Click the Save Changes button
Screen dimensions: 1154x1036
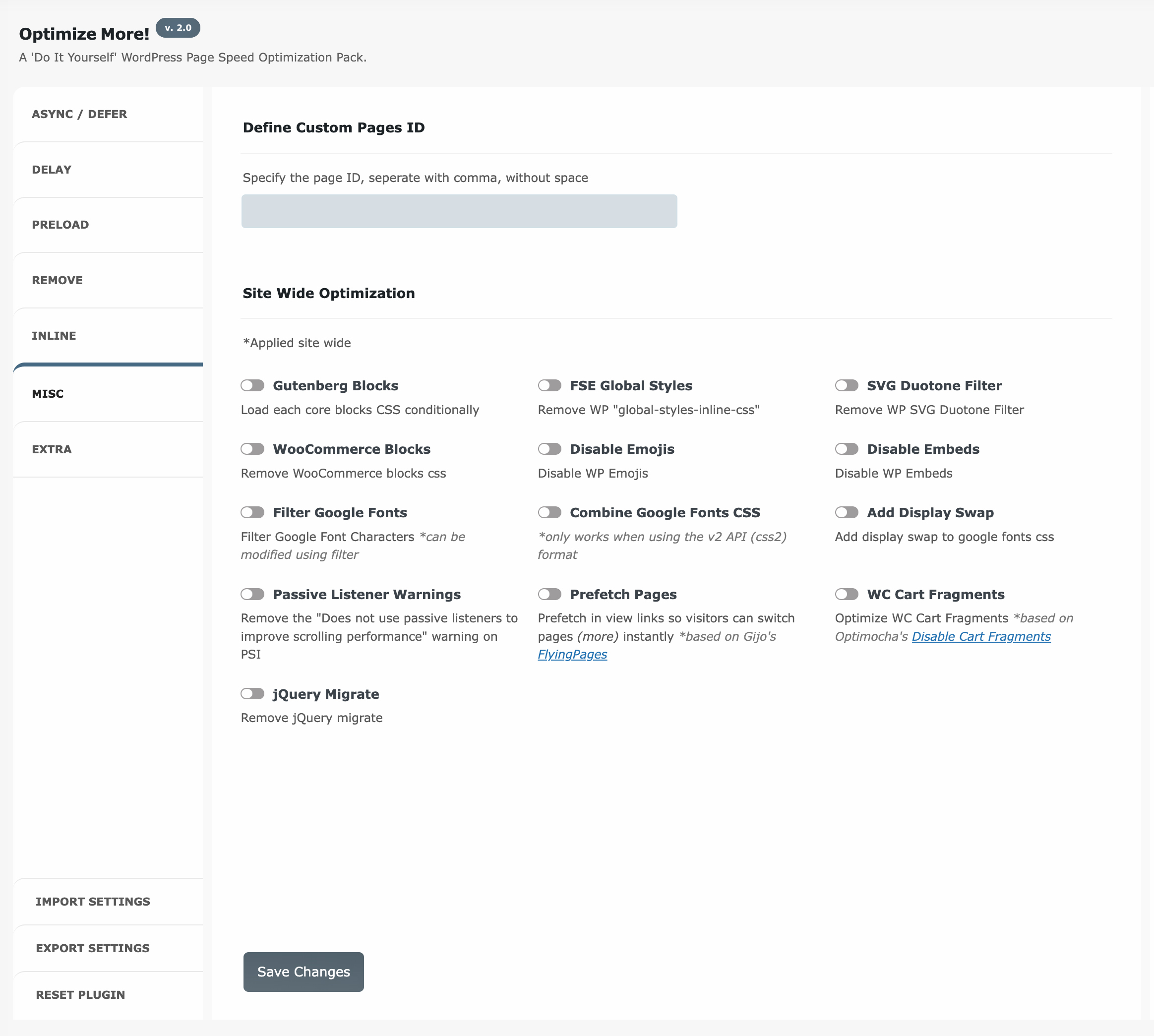[x=304, y=972]
